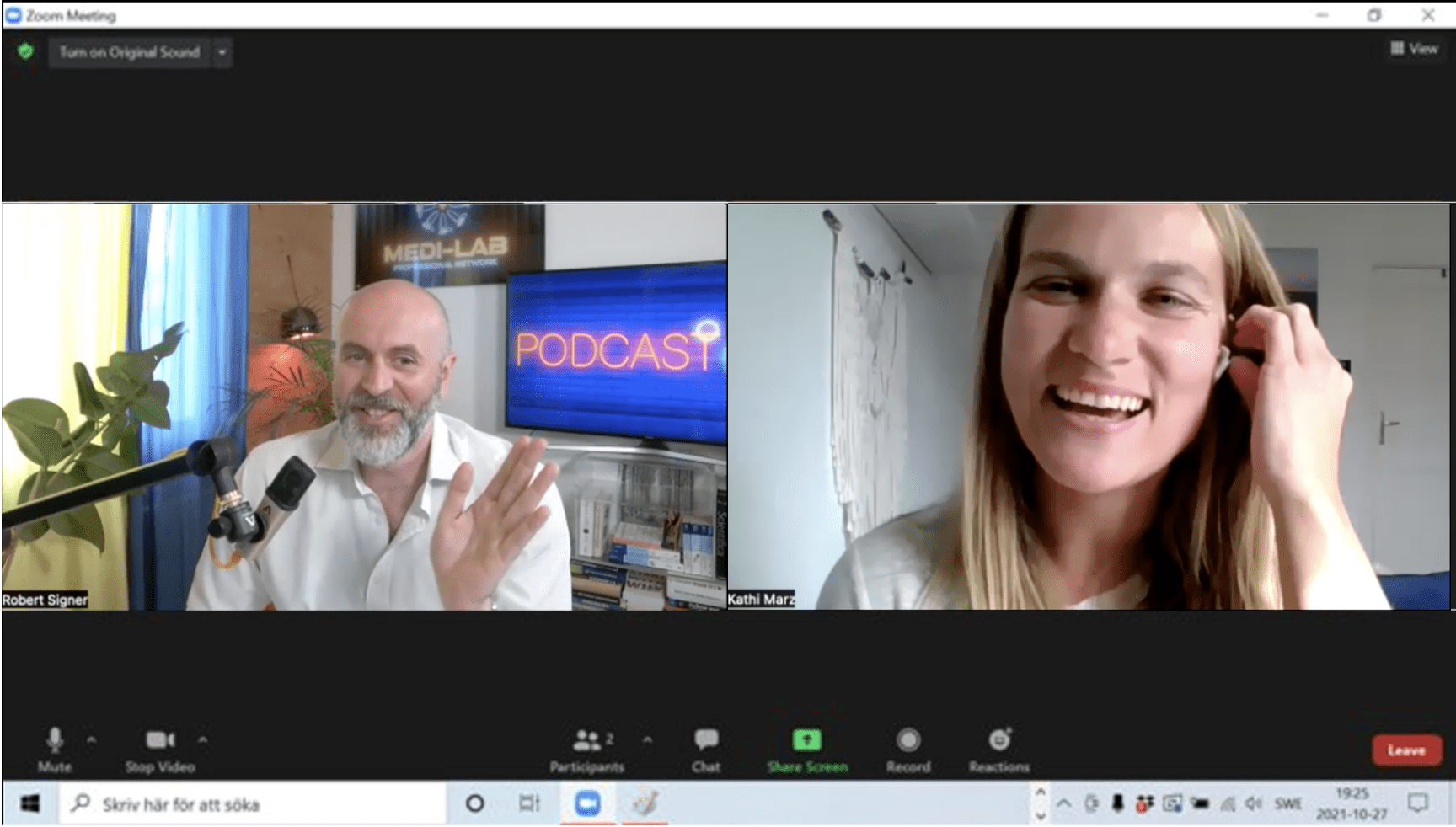Stop Video using the camera icon
Viewport: 1456px width, 827px height.
(160, 740)
